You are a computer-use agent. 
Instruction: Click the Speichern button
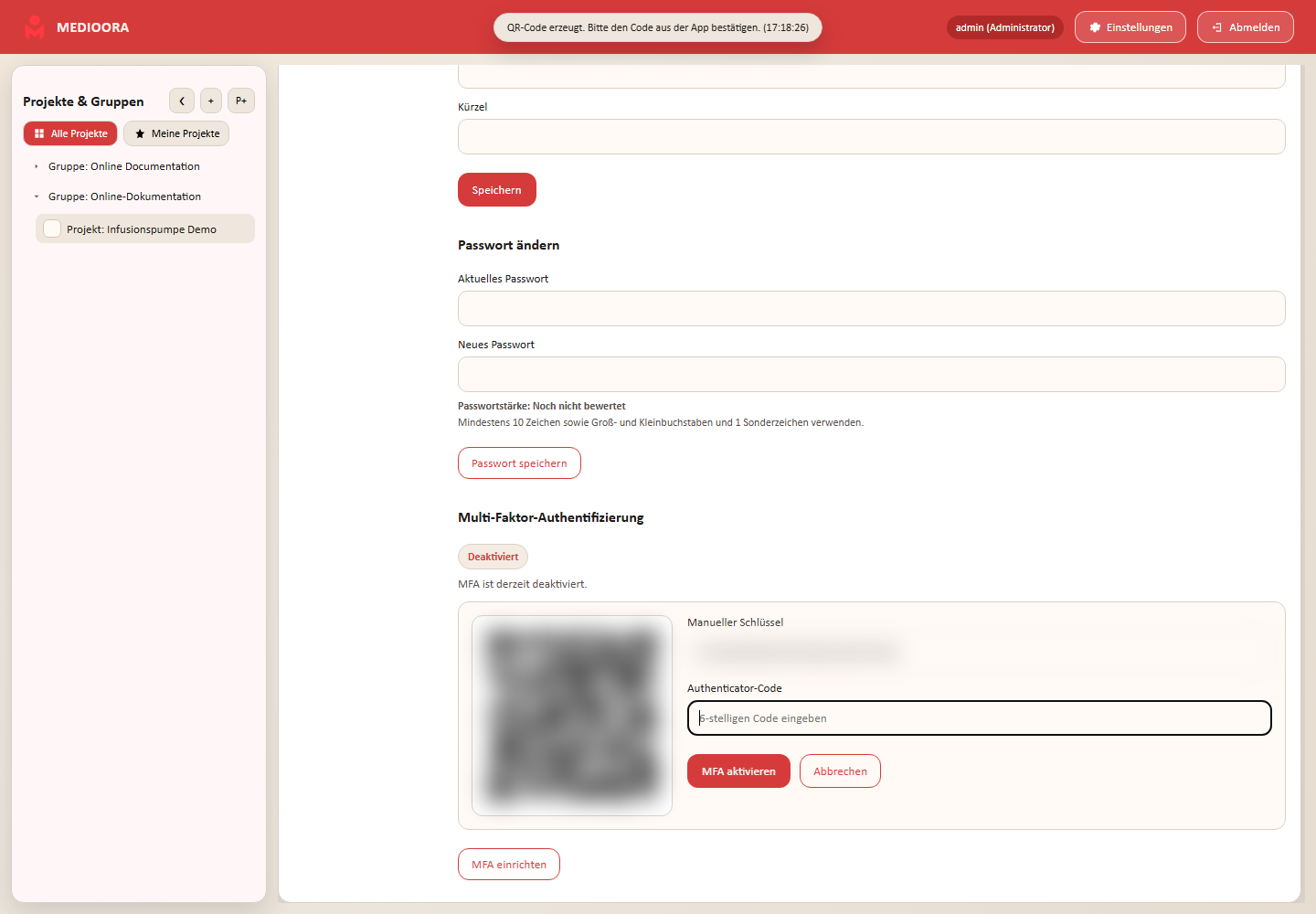[x=497, y=190]
